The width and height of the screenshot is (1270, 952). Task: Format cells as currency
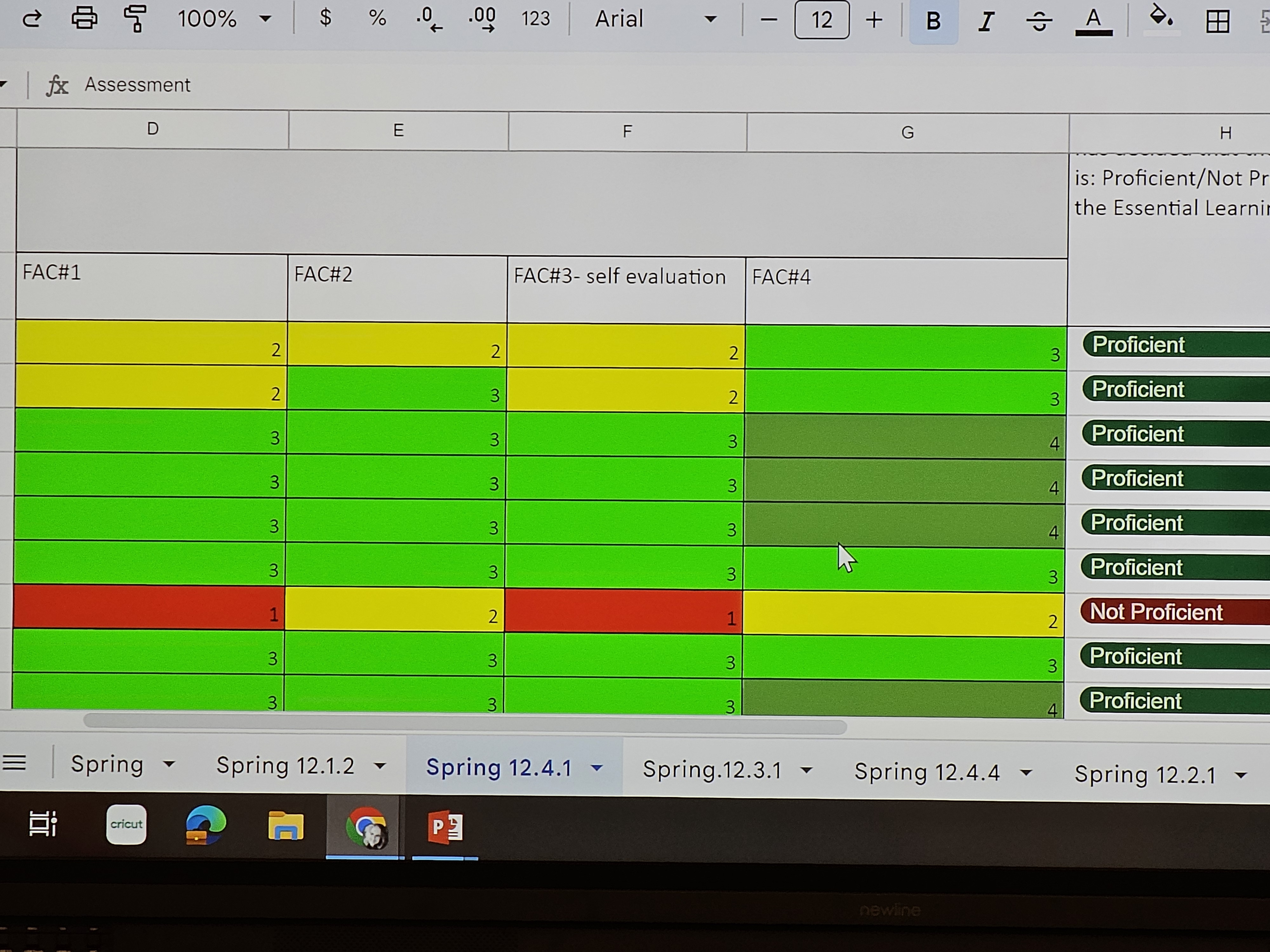(325, 18)
